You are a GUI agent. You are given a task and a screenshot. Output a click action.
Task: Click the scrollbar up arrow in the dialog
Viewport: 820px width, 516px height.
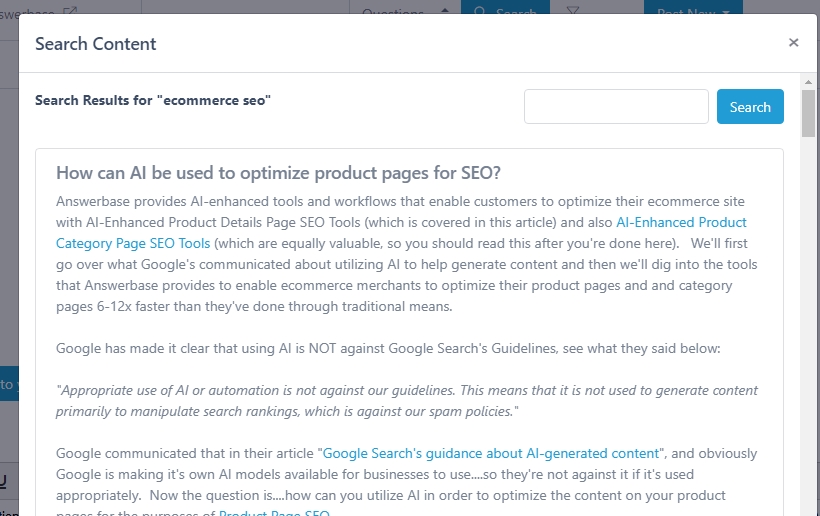pos(808,82)
